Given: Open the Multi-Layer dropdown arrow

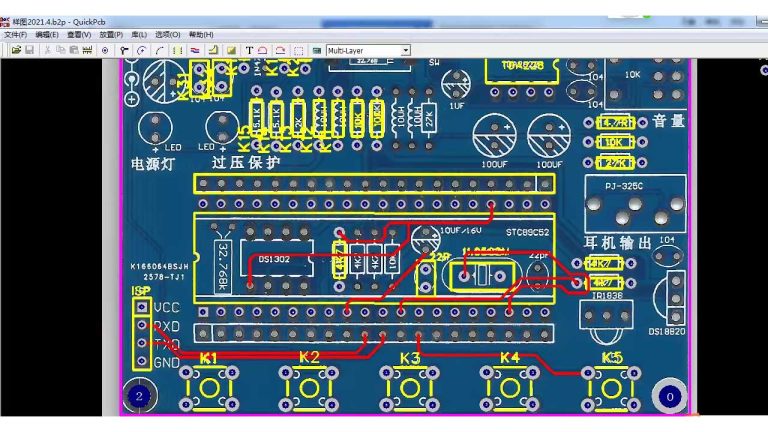Looking at the screenshot, I should pos(405,50).
